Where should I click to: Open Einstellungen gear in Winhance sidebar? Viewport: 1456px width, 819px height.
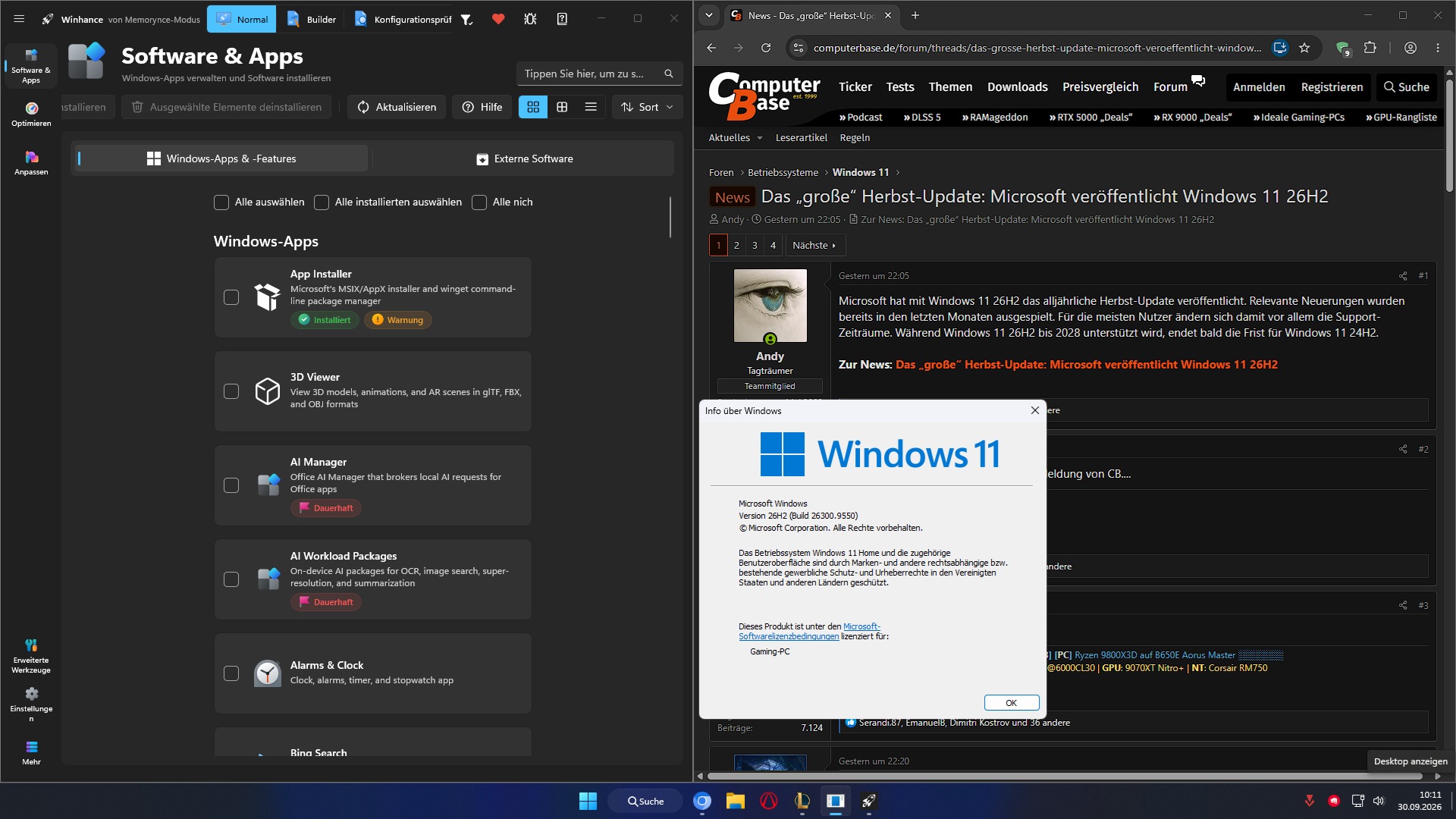tap(31, 704)
